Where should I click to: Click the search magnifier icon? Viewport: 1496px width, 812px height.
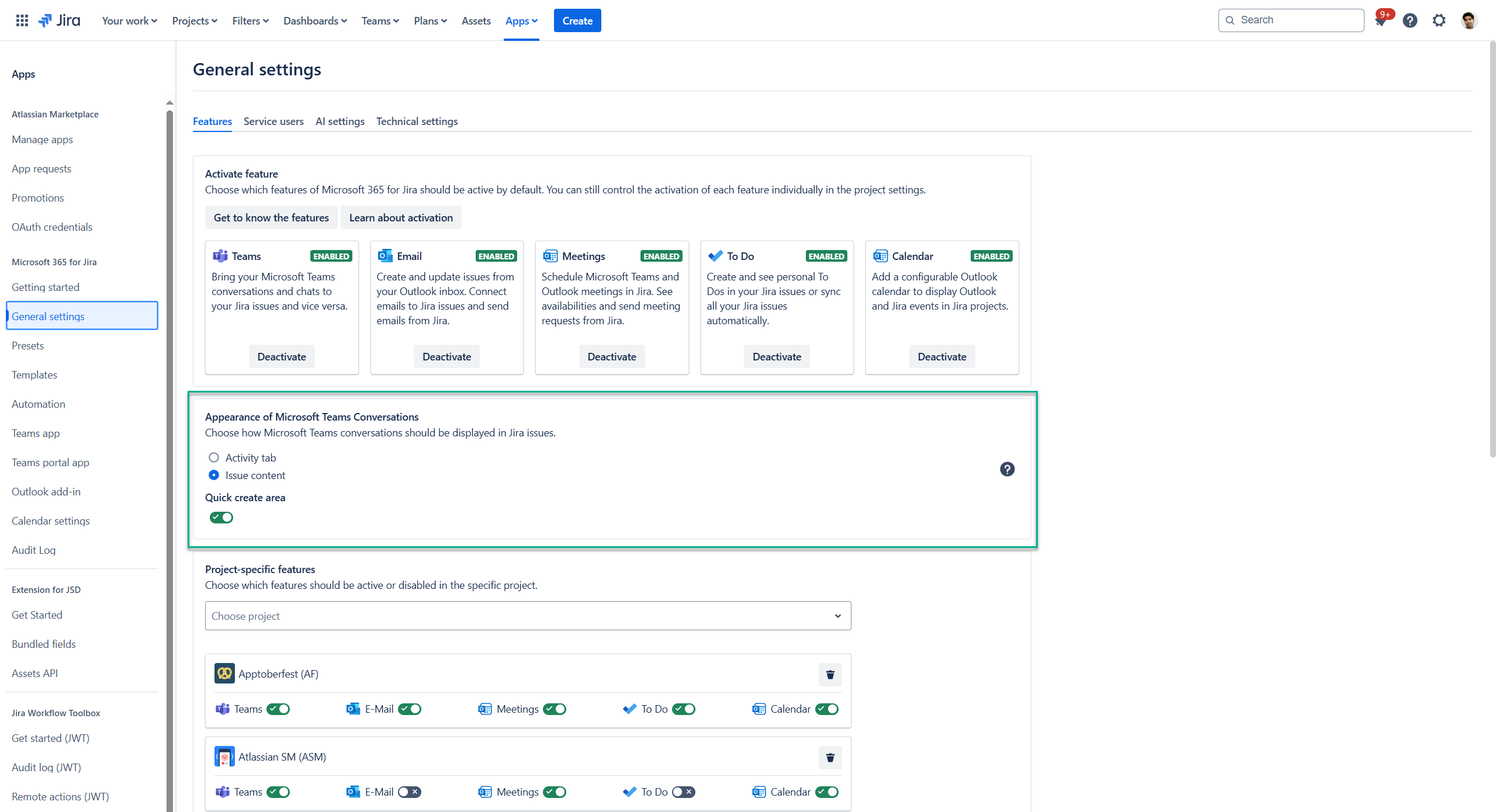pos(1230,20)
